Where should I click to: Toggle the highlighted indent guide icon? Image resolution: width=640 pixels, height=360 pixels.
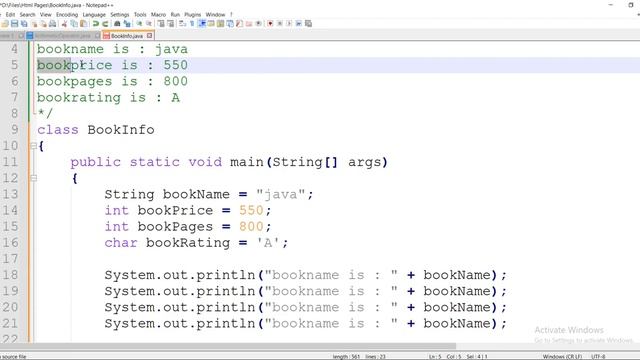pyautogui.click(x=202, y=24)
